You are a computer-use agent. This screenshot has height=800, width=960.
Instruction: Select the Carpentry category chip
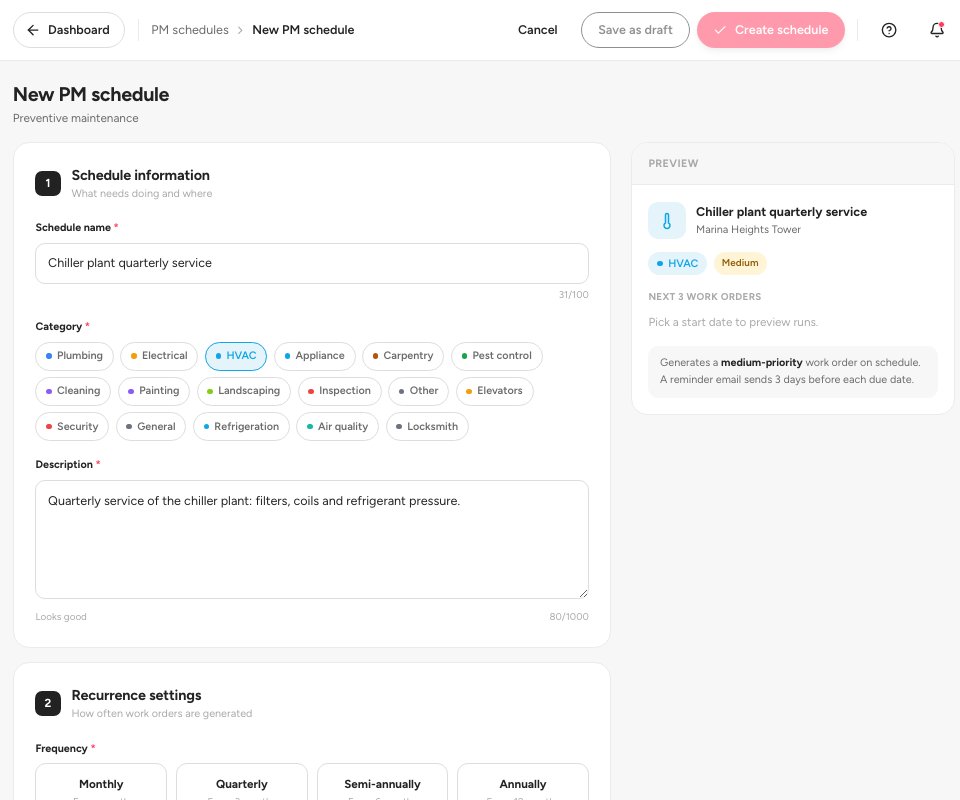click(x=403, y=356)
